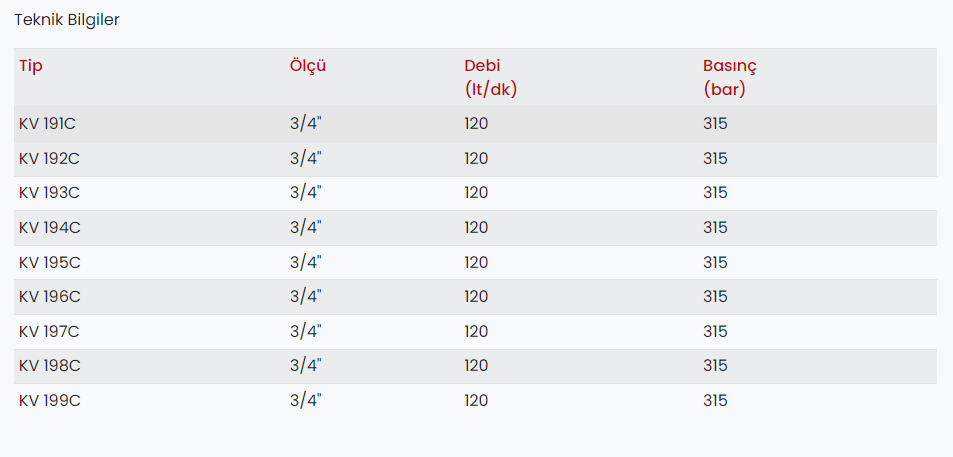This screenshot has width=953, height=457.
Task: Select the KV 199C row label
Action: tap(50, 400)
